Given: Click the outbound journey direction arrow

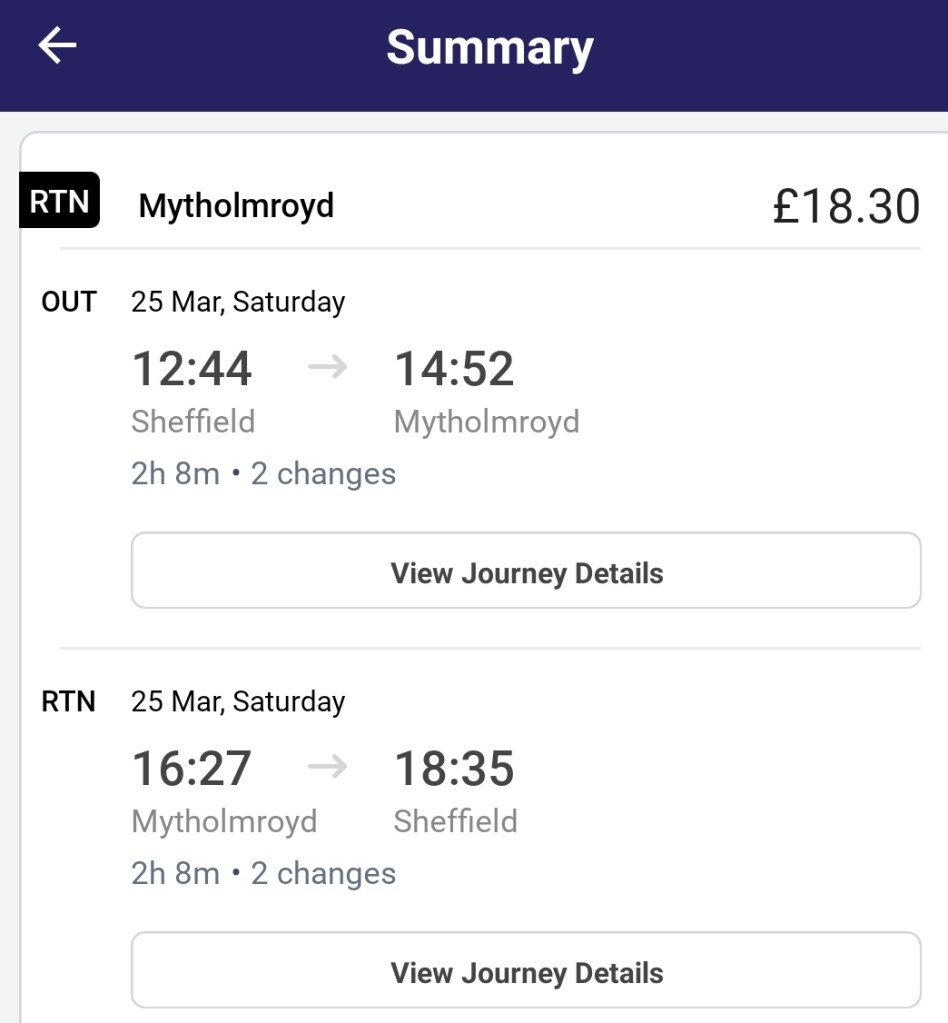Looking at the screenshot, I should pos(327,368).
